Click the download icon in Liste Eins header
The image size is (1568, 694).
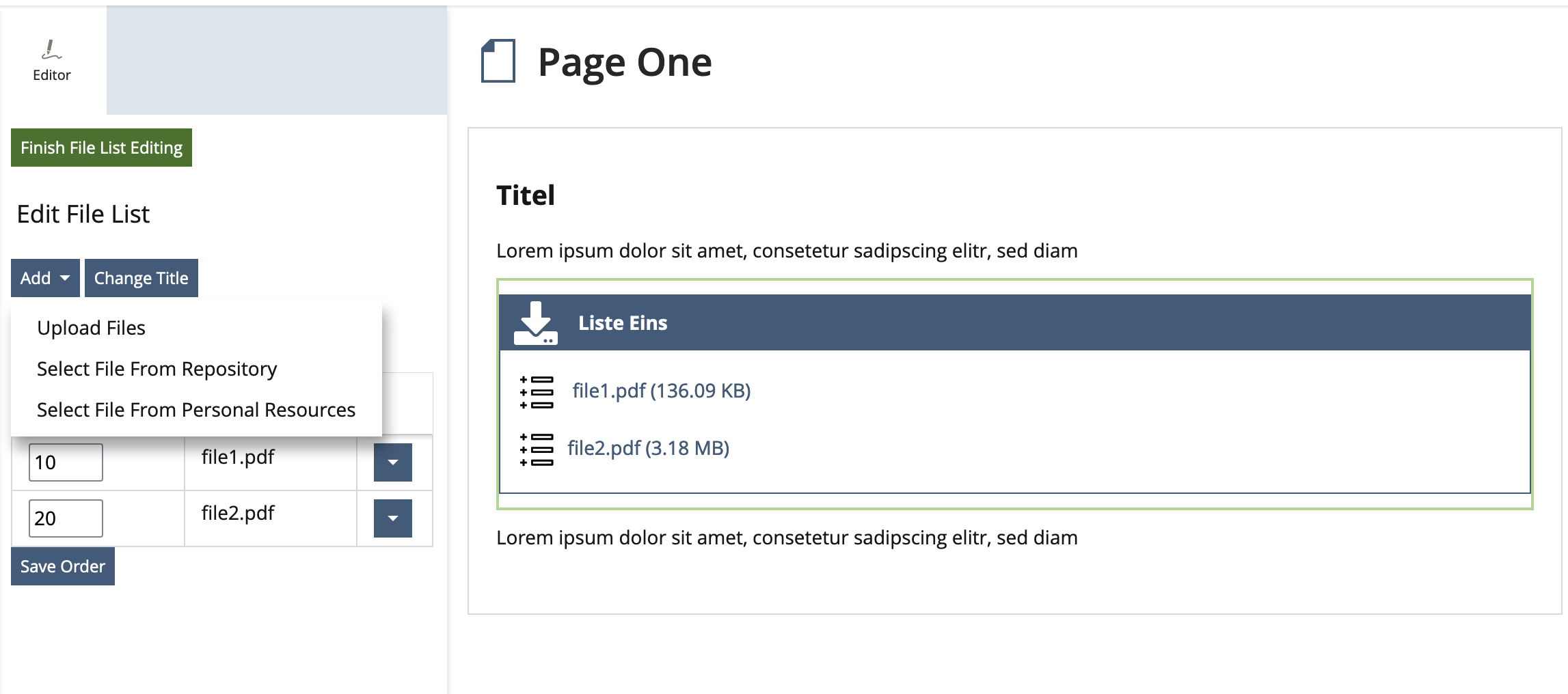535,323
